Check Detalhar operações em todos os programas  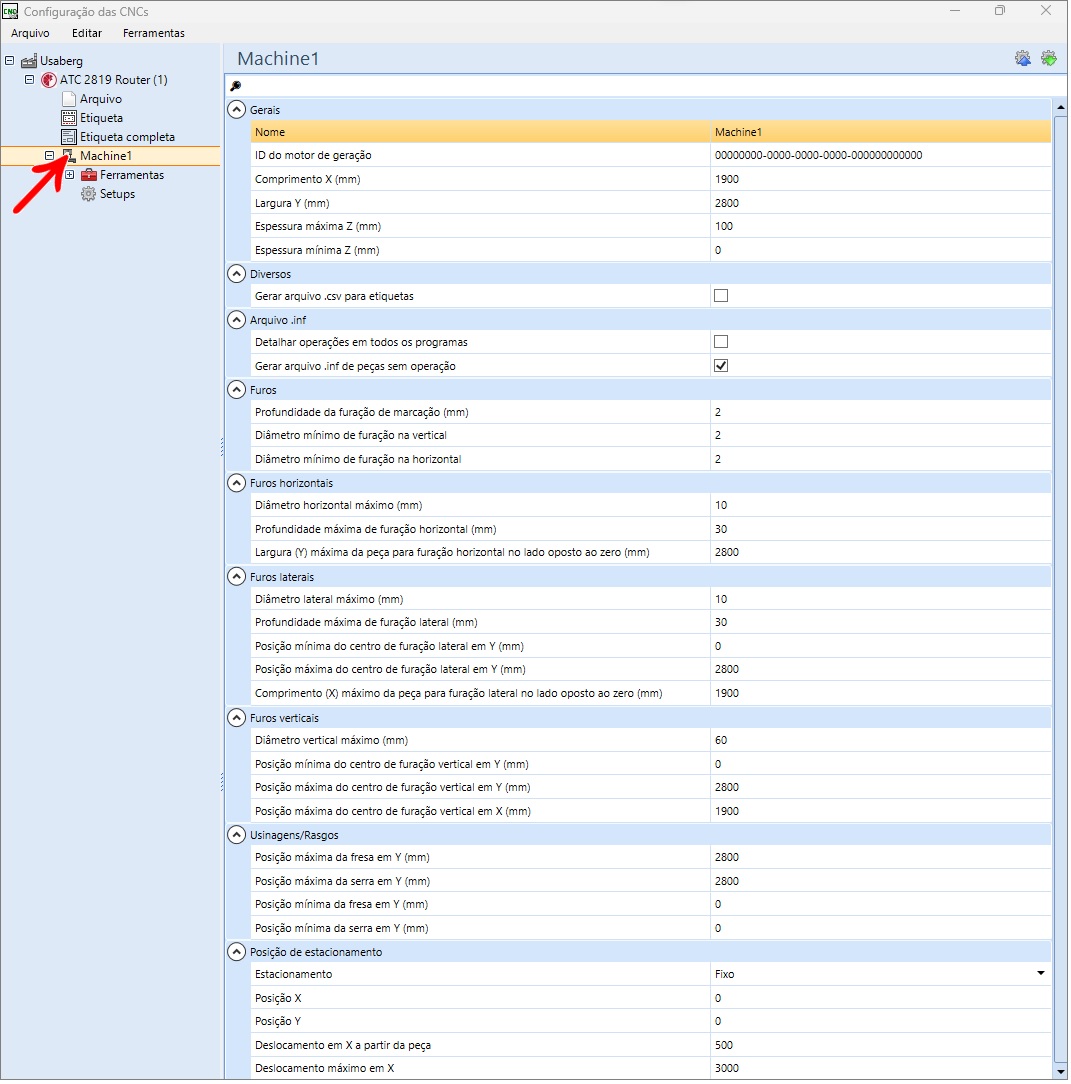point(723,343)
